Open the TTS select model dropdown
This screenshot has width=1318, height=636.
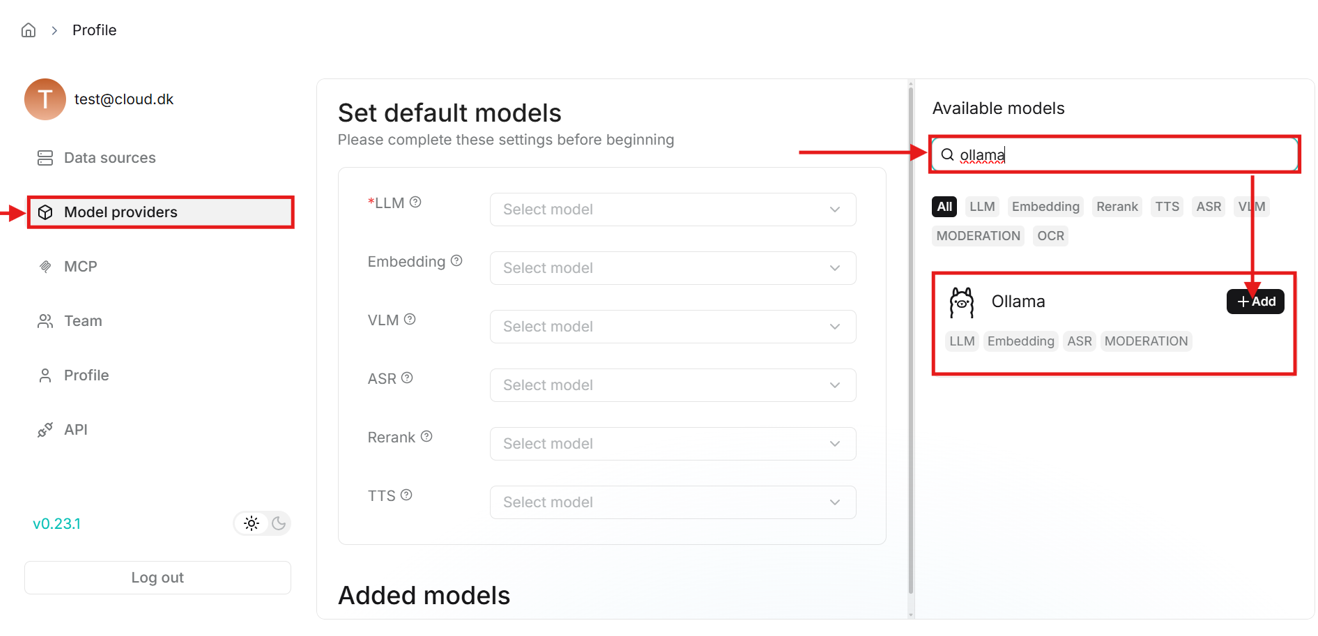tap(672, 502)
